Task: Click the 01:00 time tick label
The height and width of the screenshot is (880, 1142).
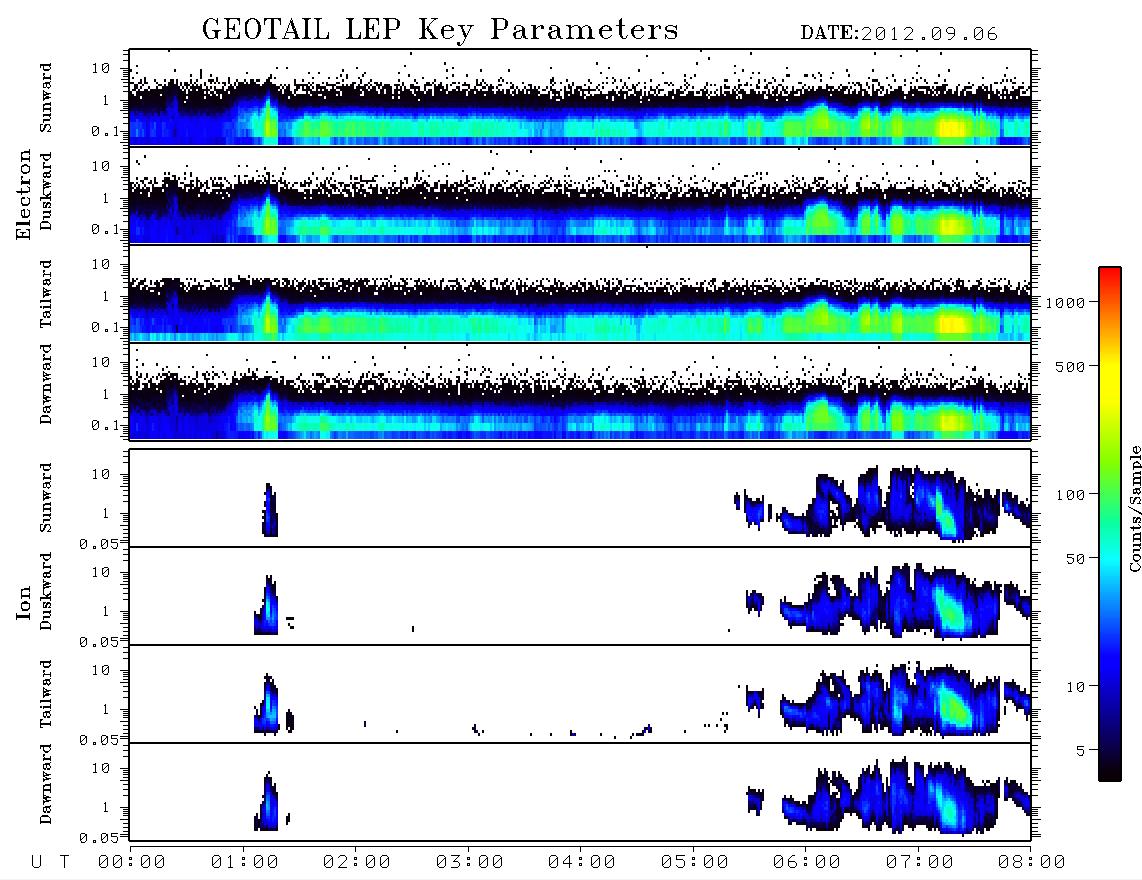Action: (245, 862)
